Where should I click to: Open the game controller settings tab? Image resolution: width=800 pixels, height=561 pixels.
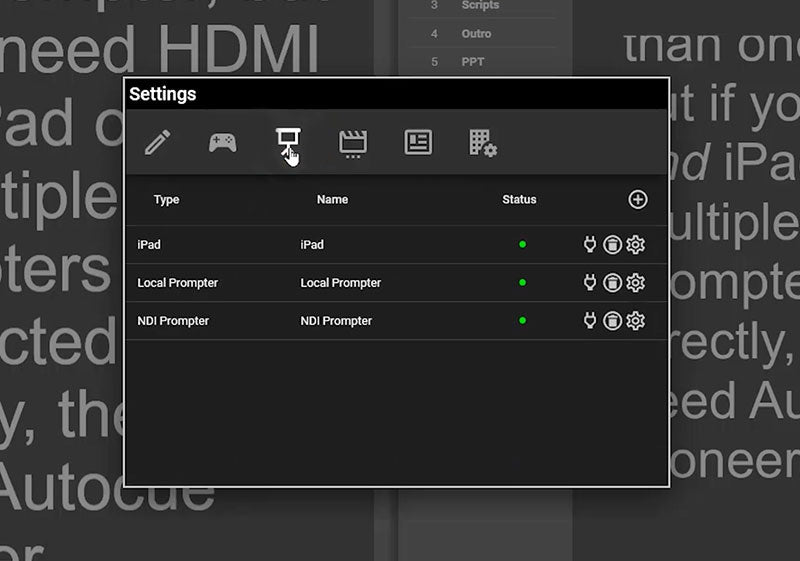click(222, 142)
